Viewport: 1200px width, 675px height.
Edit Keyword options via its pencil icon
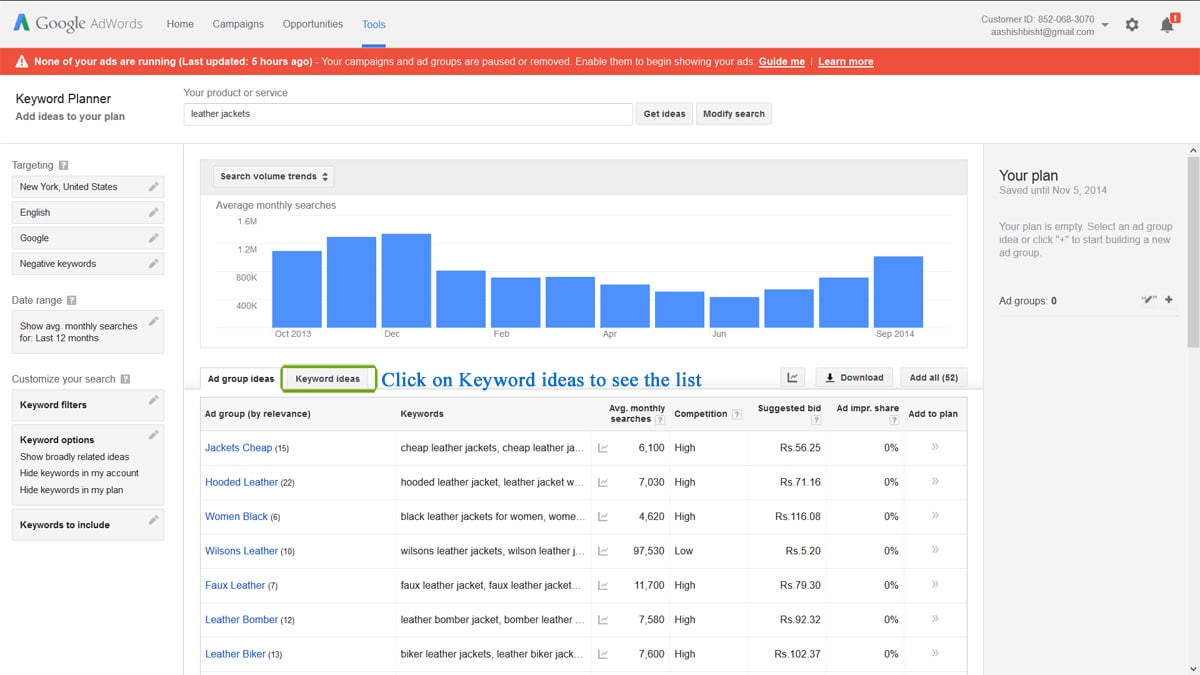tap(155, 434)
